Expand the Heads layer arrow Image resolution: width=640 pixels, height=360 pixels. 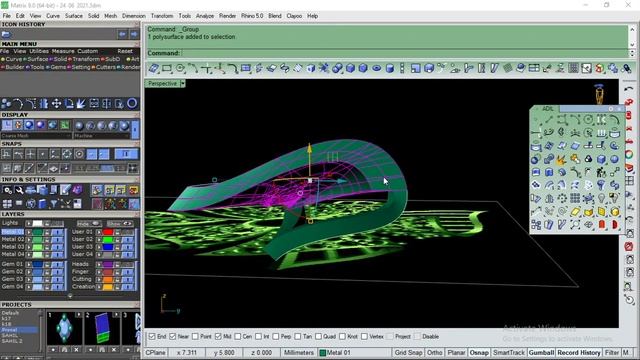click(x=99, y=264)
